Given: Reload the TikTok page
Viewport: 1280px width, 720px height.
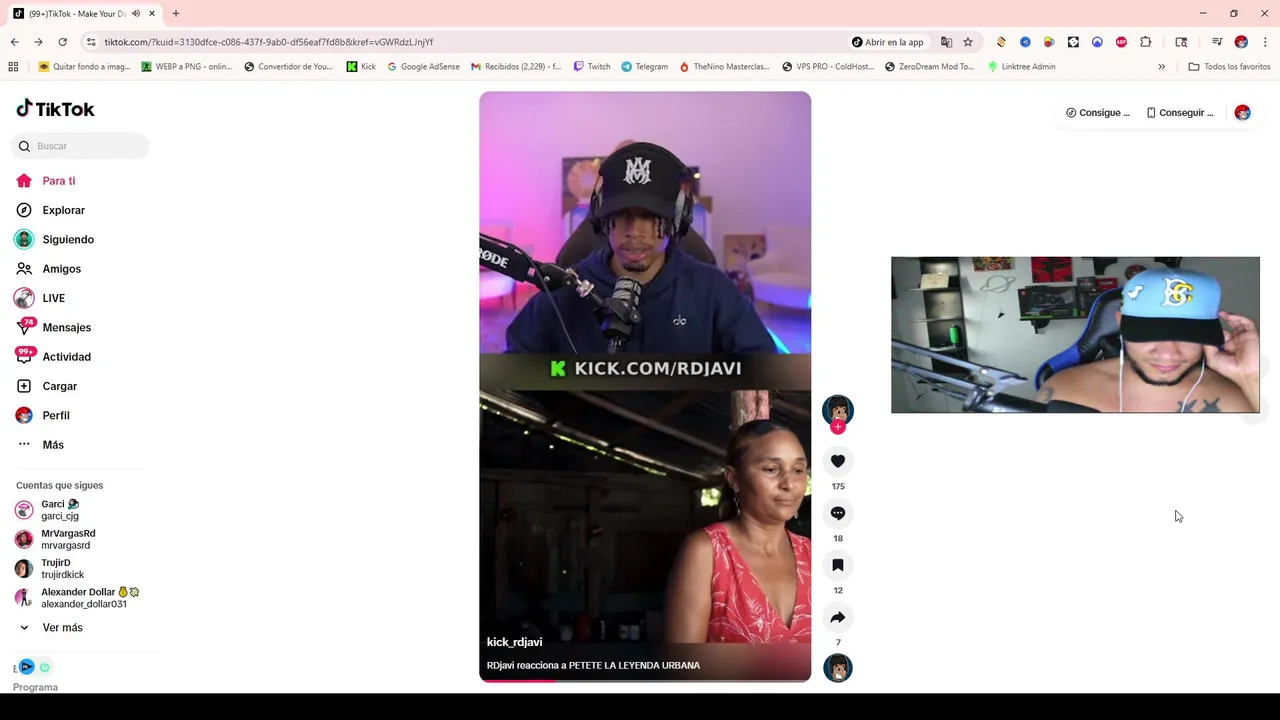Looking at the screenshot, I should pos(62,42).
